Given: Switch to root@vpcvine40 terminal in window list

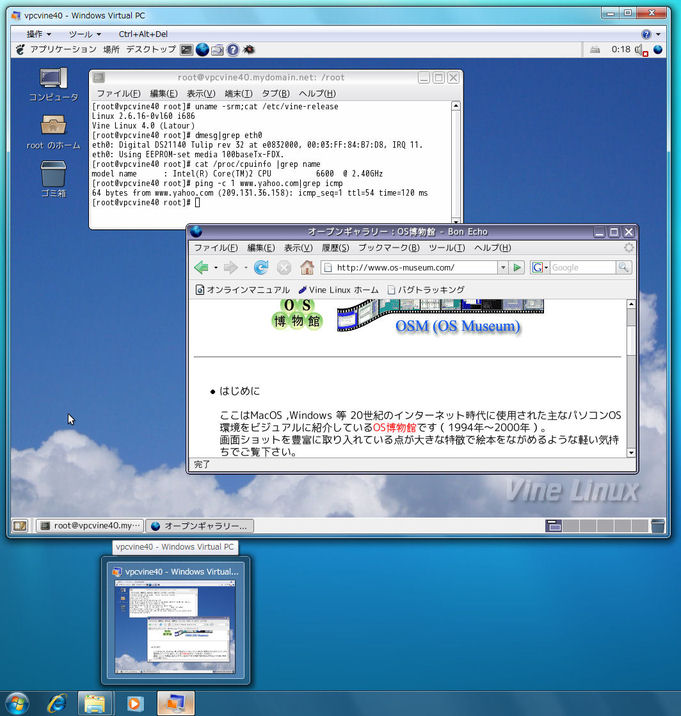Looking at the screenshot, I should click(90, 526).
